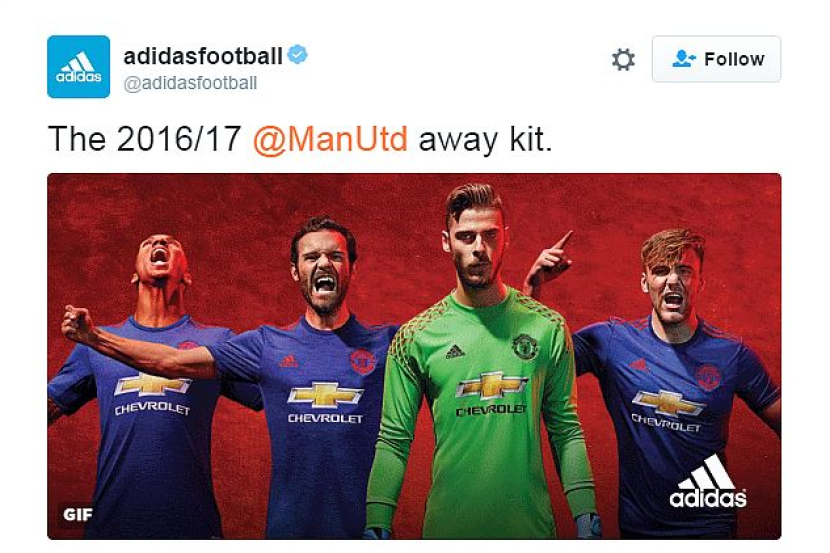Click the goalkeeper's pointing hand

tap(549, 260)
